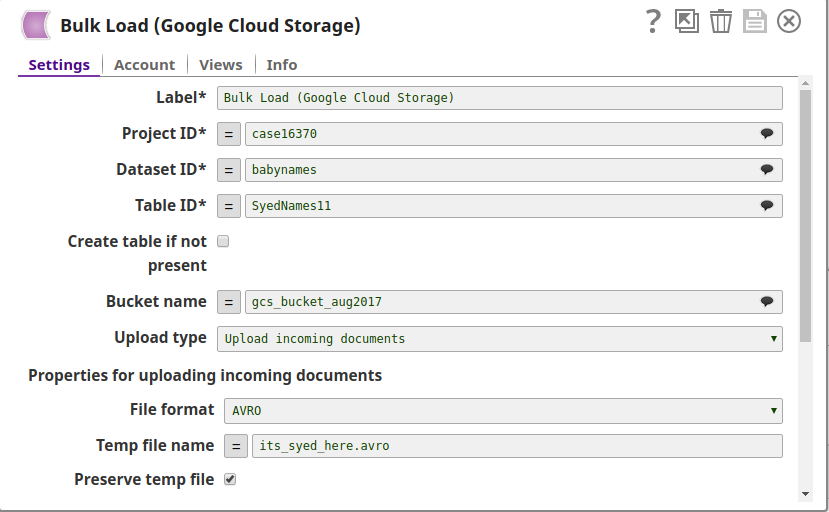Click the scrollbar down arrow
This screenshot has width=829, height=512.
coord(805,494)
